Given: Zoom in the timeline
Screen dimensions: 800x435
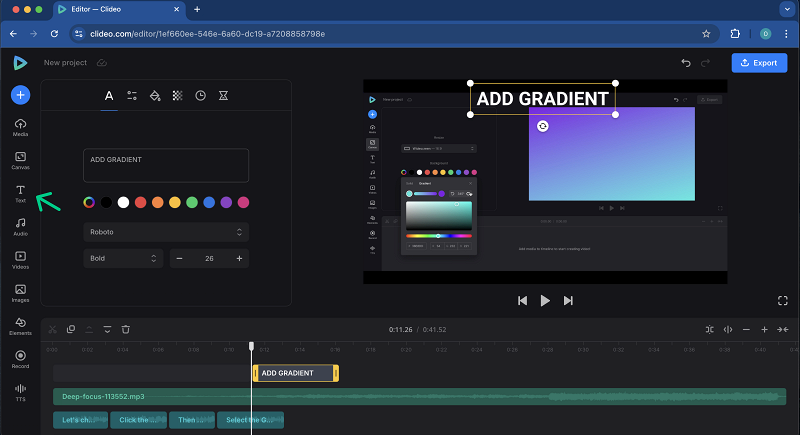Looking at the screenshot, I should (x=764, y=329).
